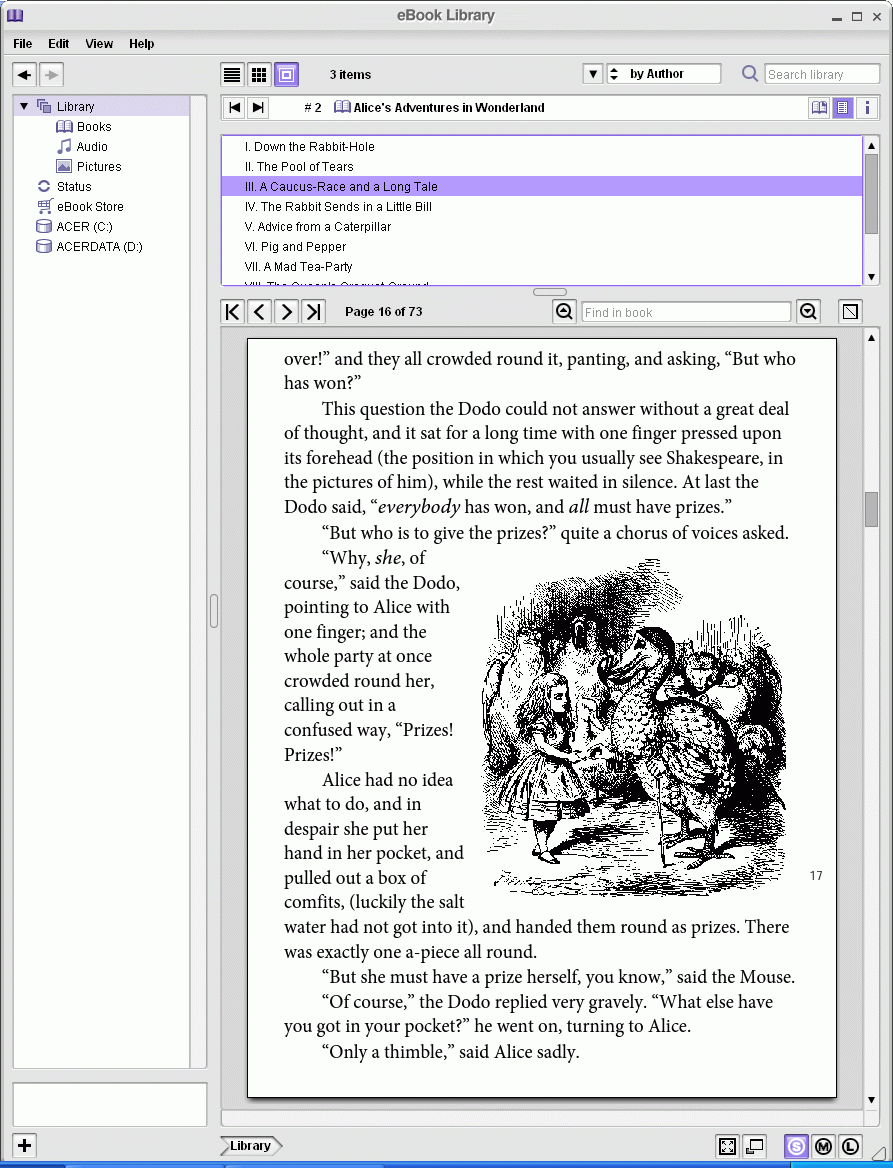Open the Edit menu
Screen dimensions: 893x1168
point(58,44)
